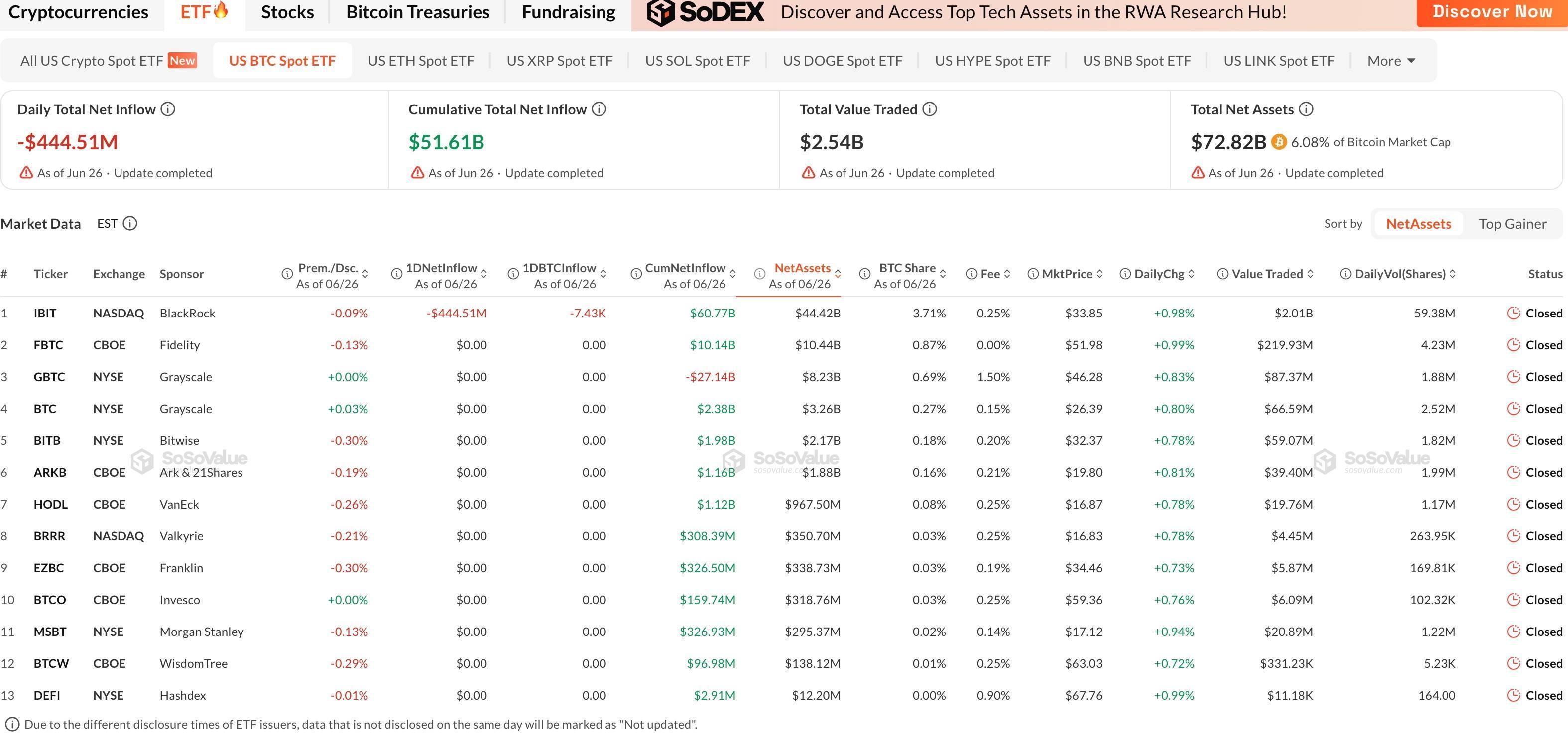Select US HYPE Spot ETF tab
1568x737 pixels.
[x=993, y=61]
